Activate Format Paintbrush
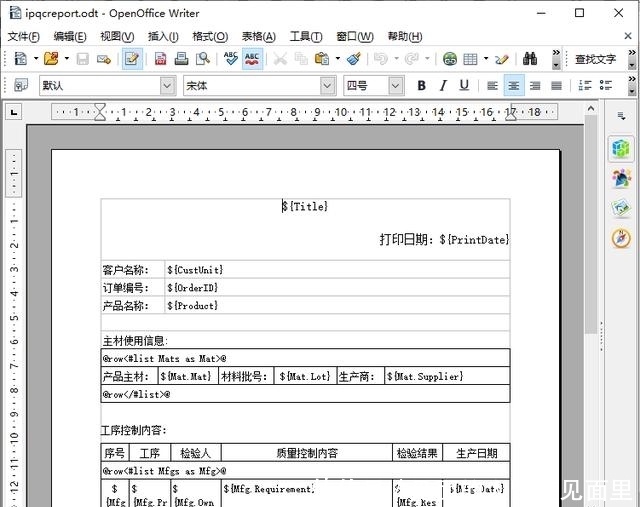This screenshot has height=507, width=640. point(354,59)
